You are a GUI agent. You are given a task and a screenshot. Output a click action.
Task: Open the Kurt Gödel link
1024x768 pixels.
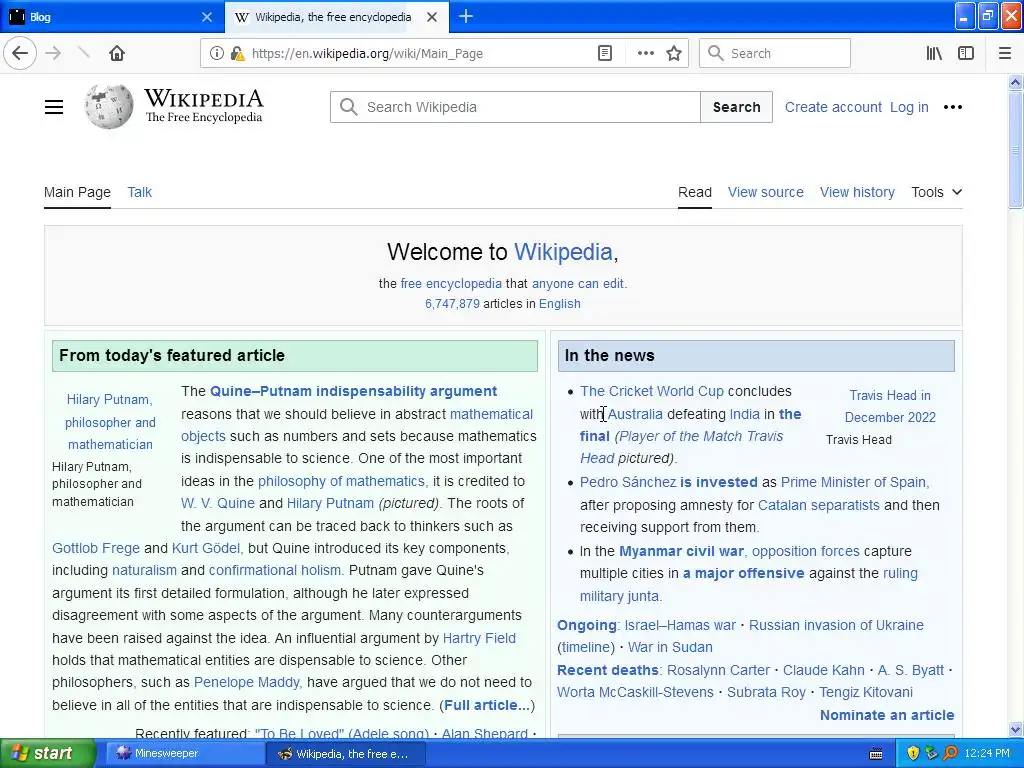(206, 548)
